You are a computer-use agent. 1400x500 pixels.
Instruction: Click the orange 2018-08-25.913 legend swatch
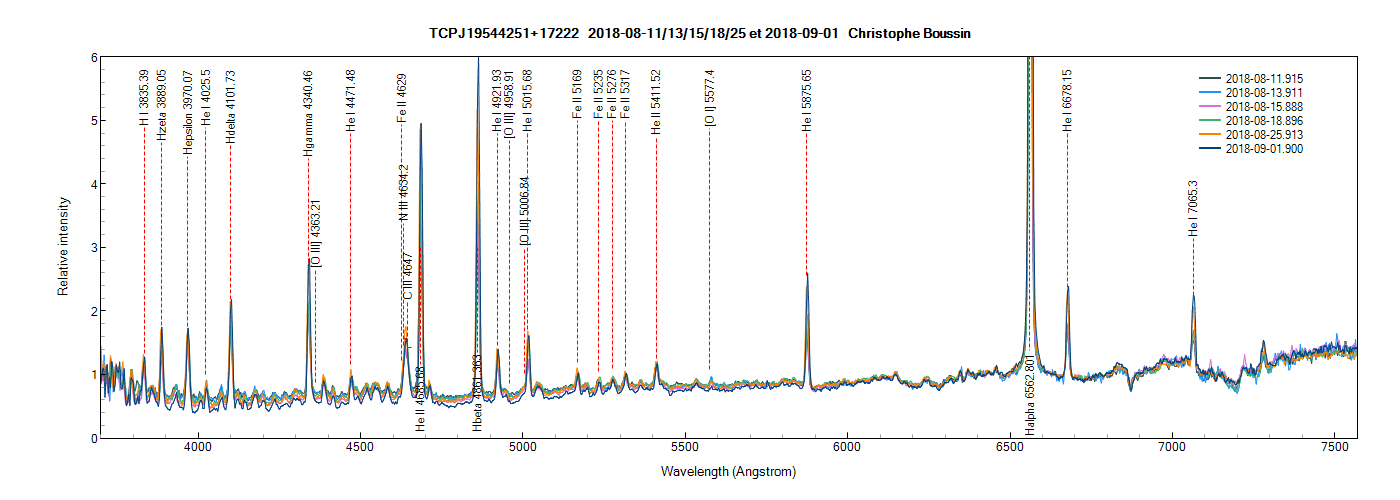(x=1210, y=134)
